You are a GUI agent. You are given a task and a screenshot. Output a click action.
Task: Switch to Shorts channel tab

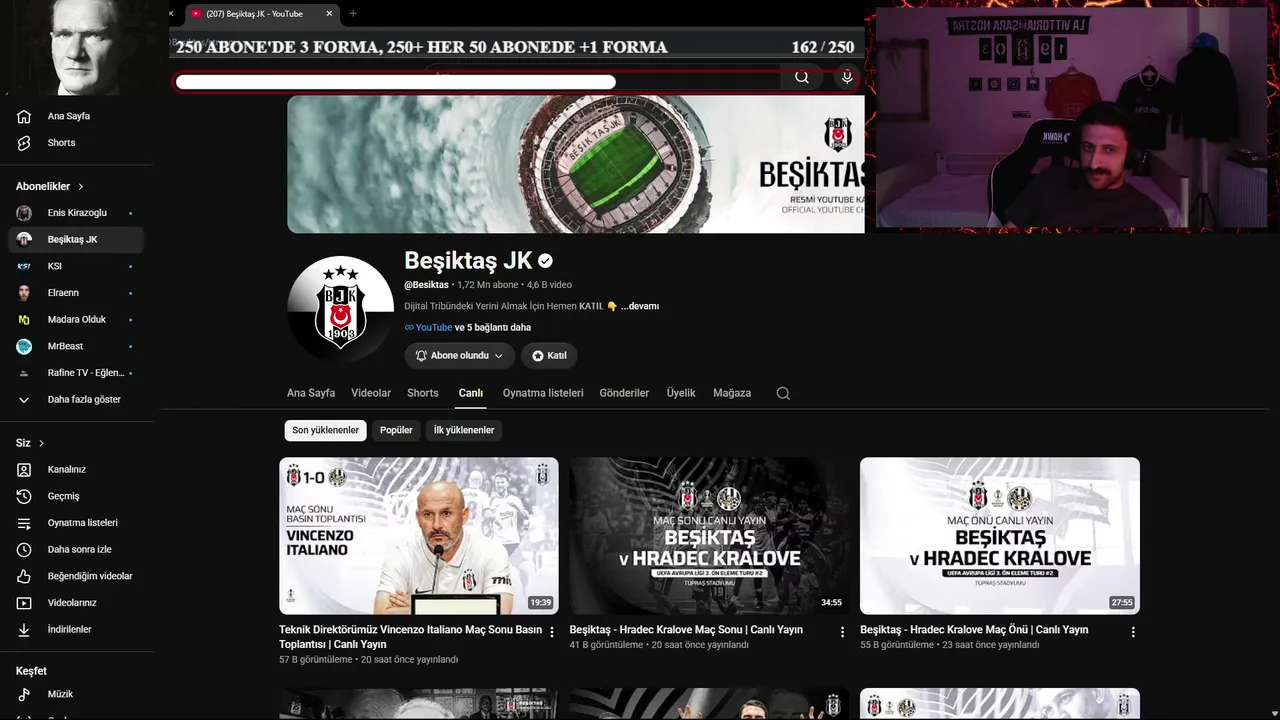pyautogui.click(x=423, y=393)
